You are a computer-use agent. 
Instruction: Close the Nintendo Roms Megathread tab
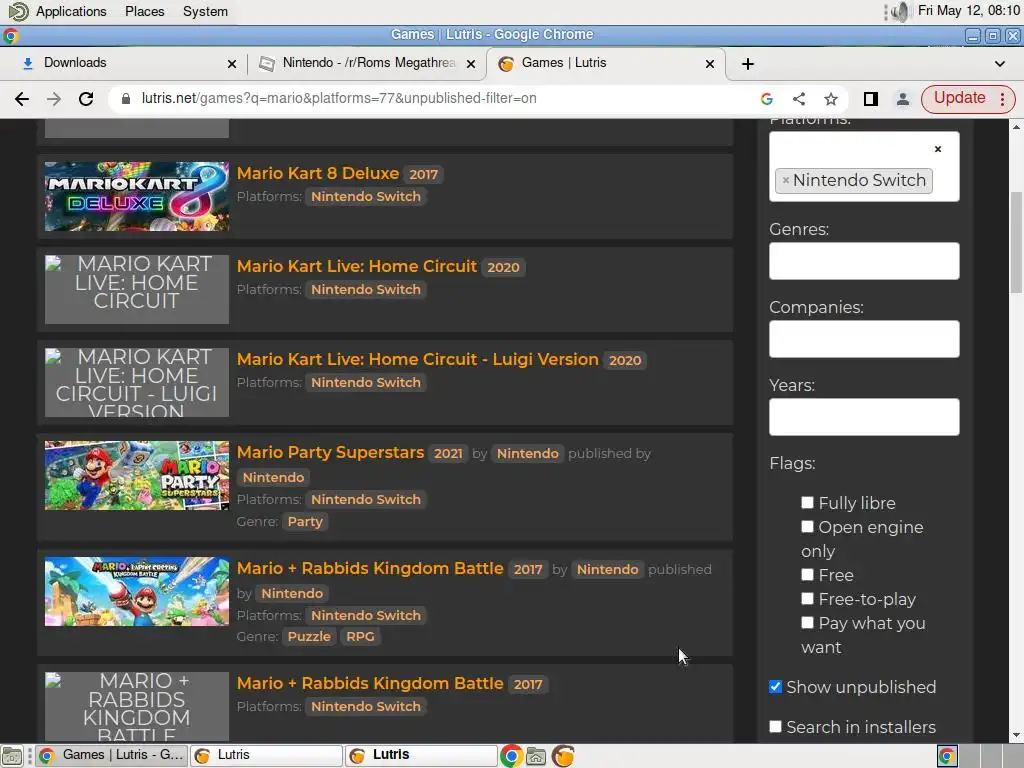471,64
